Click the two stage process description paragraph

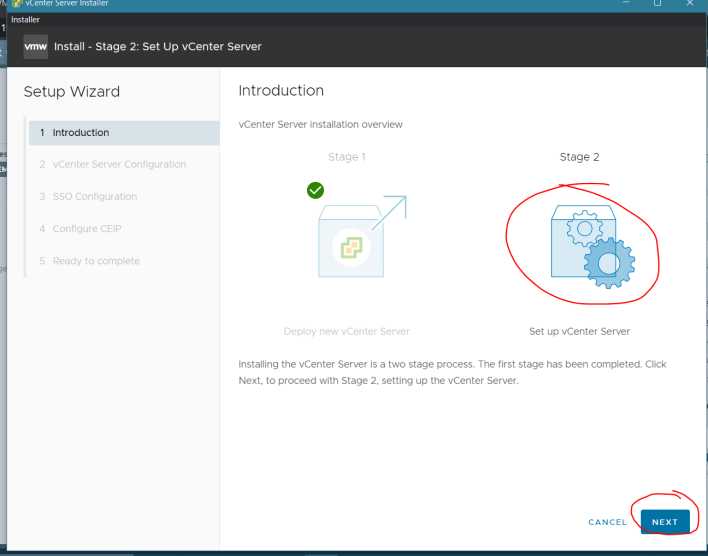click(452, 372)
